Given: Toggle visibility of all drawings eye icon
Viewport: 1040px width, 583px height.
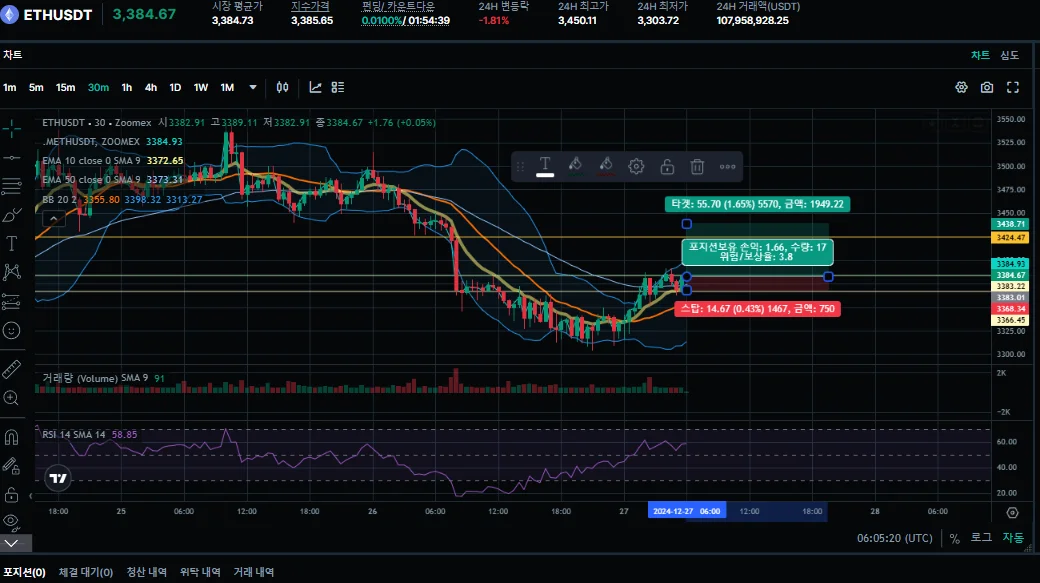Looking at the screenshot, I should [11, 521].
